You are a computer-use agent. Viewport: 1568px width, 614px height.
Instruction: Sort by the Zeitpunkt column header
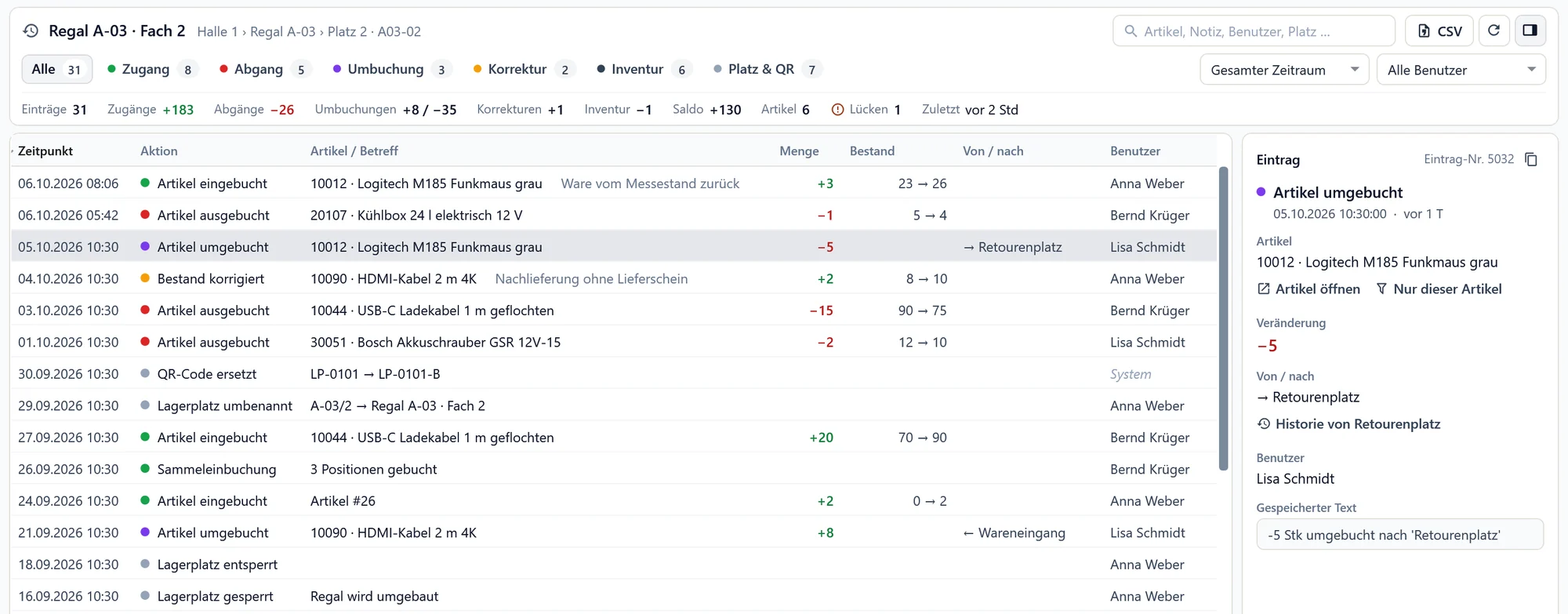45,151
